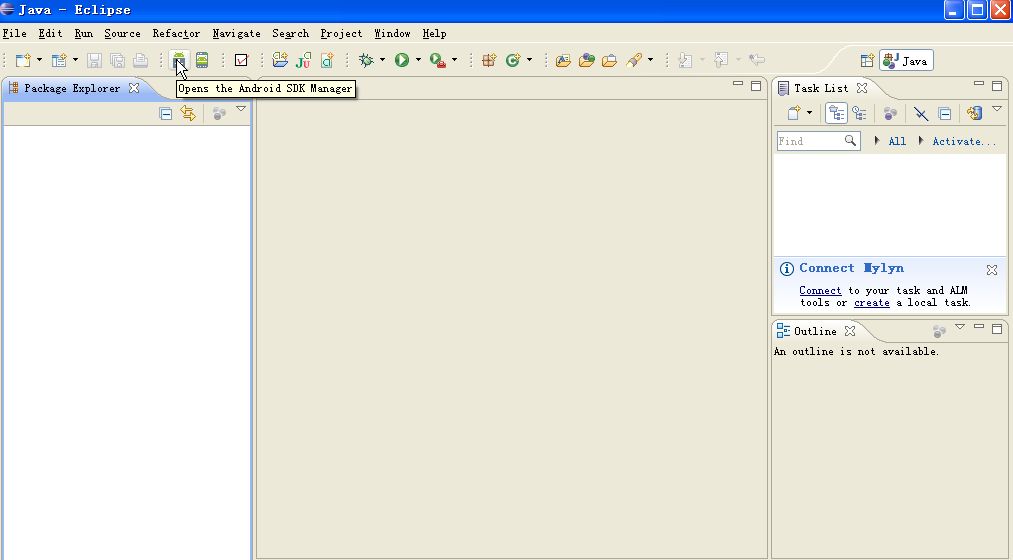Open the Refactor menu
The image size is (1013, 560).
coord(176,34)
